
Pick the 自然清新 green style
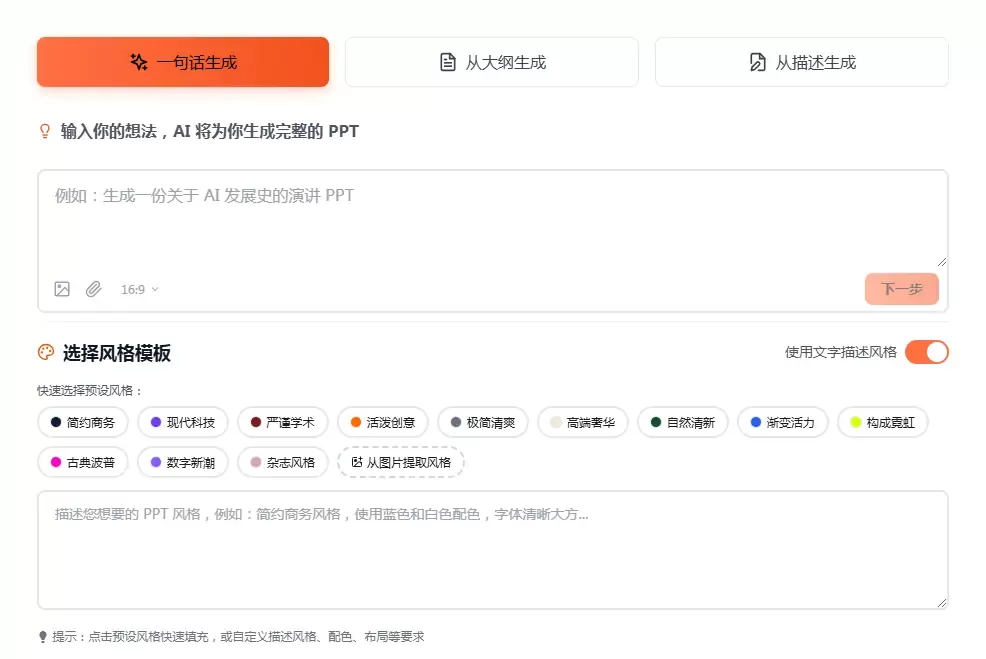point(683,422)
